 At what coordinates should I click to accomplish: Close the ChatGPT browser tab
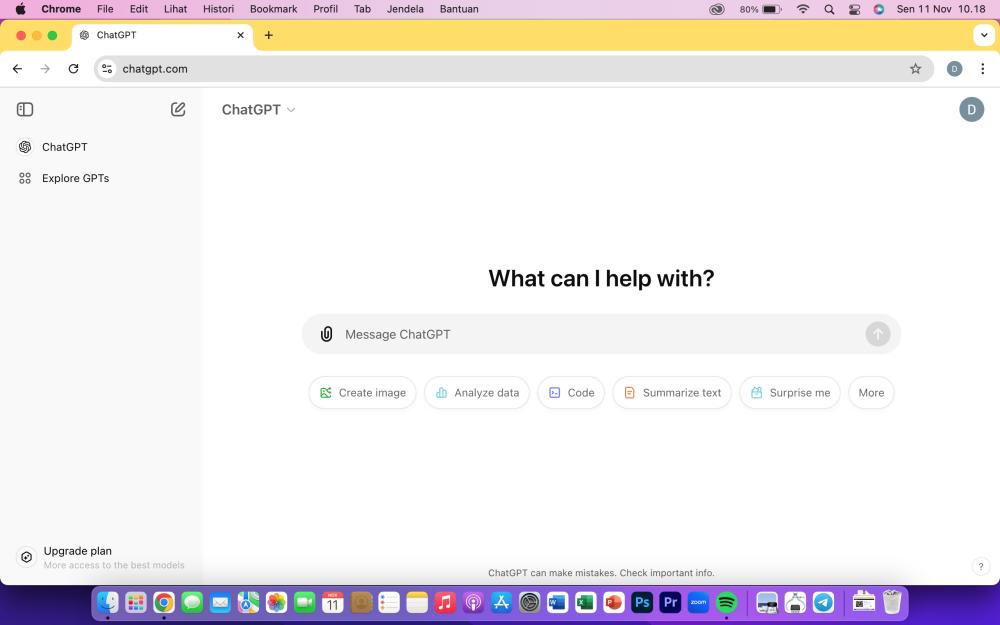240,35
